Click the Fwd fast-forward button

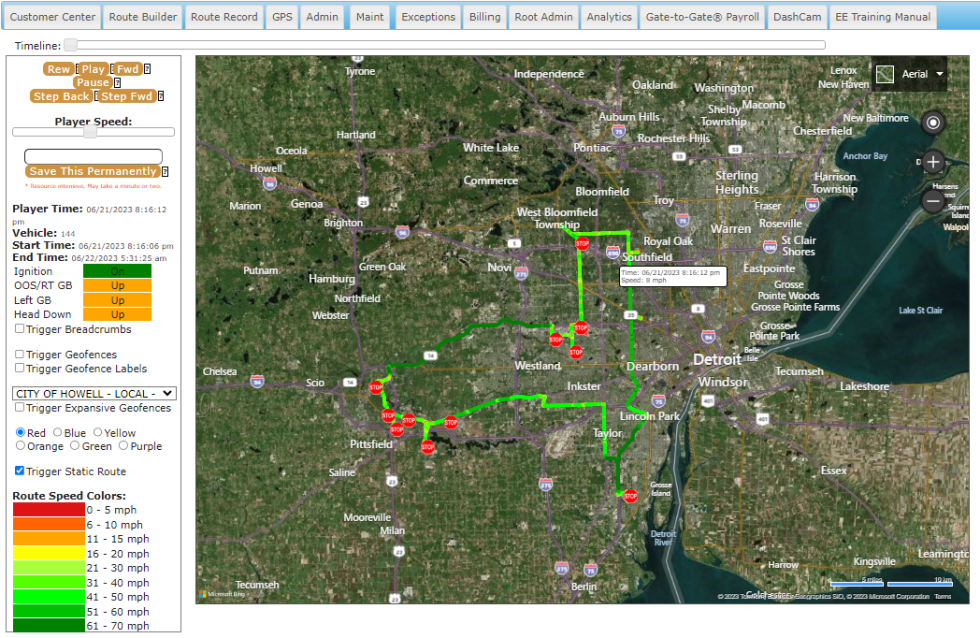point(127,69)
